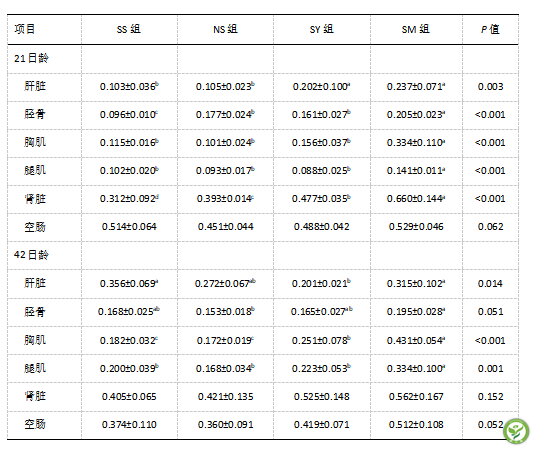Click the cell with value 0.356±0.069
Screen dimensions: 536x451
pos(129,283)
